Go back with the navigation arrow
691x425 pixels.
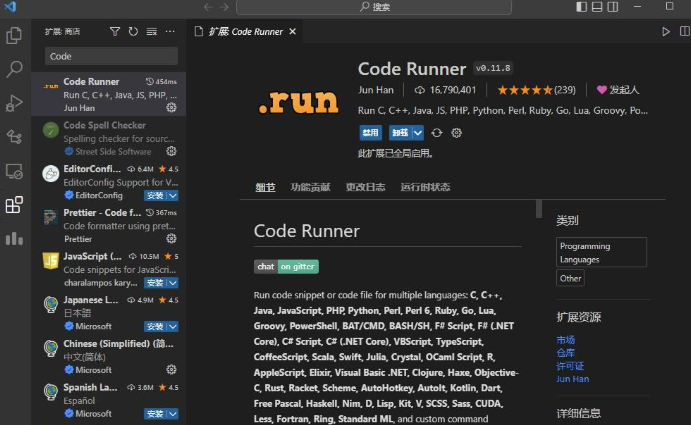click(x=208, y=7)
